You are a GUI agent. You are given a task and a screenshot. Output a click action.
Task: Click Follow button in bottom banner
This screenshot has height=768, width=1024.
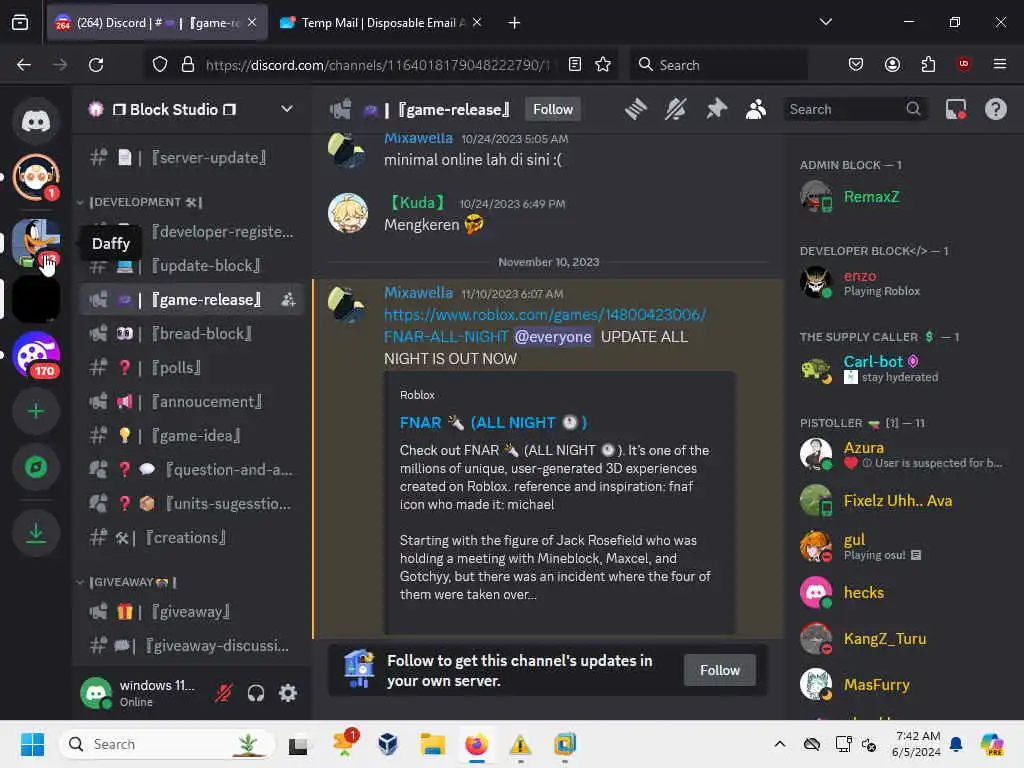(720, 670)
